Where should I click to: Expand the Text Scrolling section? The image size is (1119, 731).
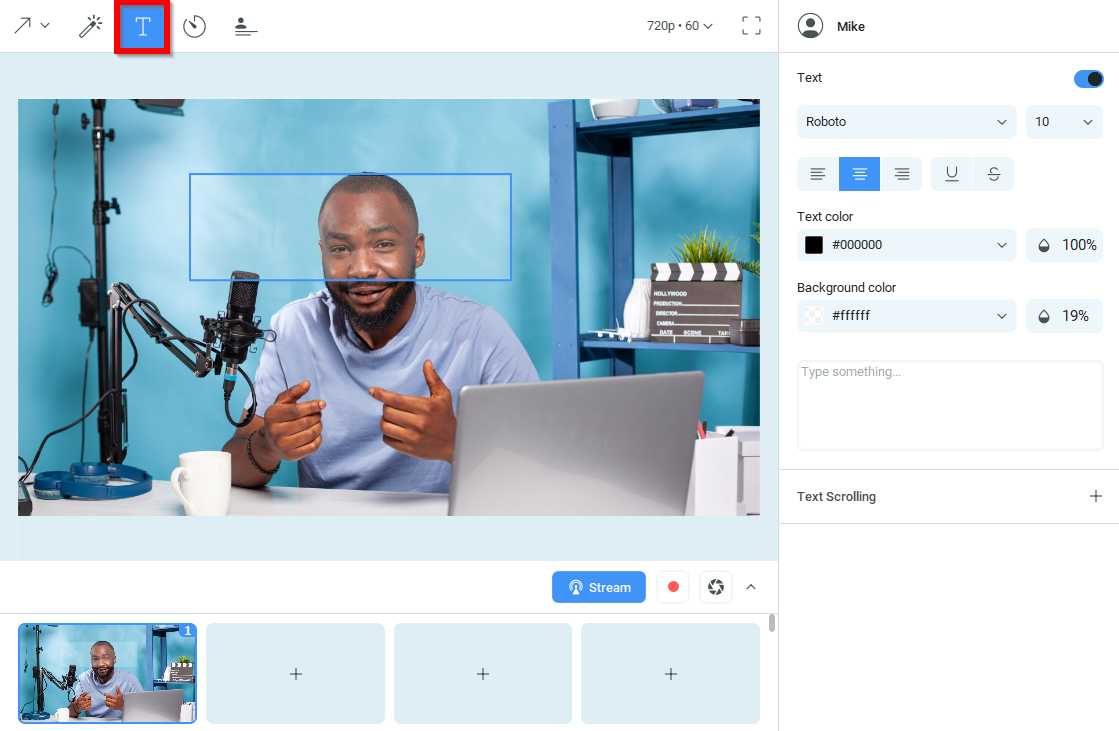[1095, 496]
